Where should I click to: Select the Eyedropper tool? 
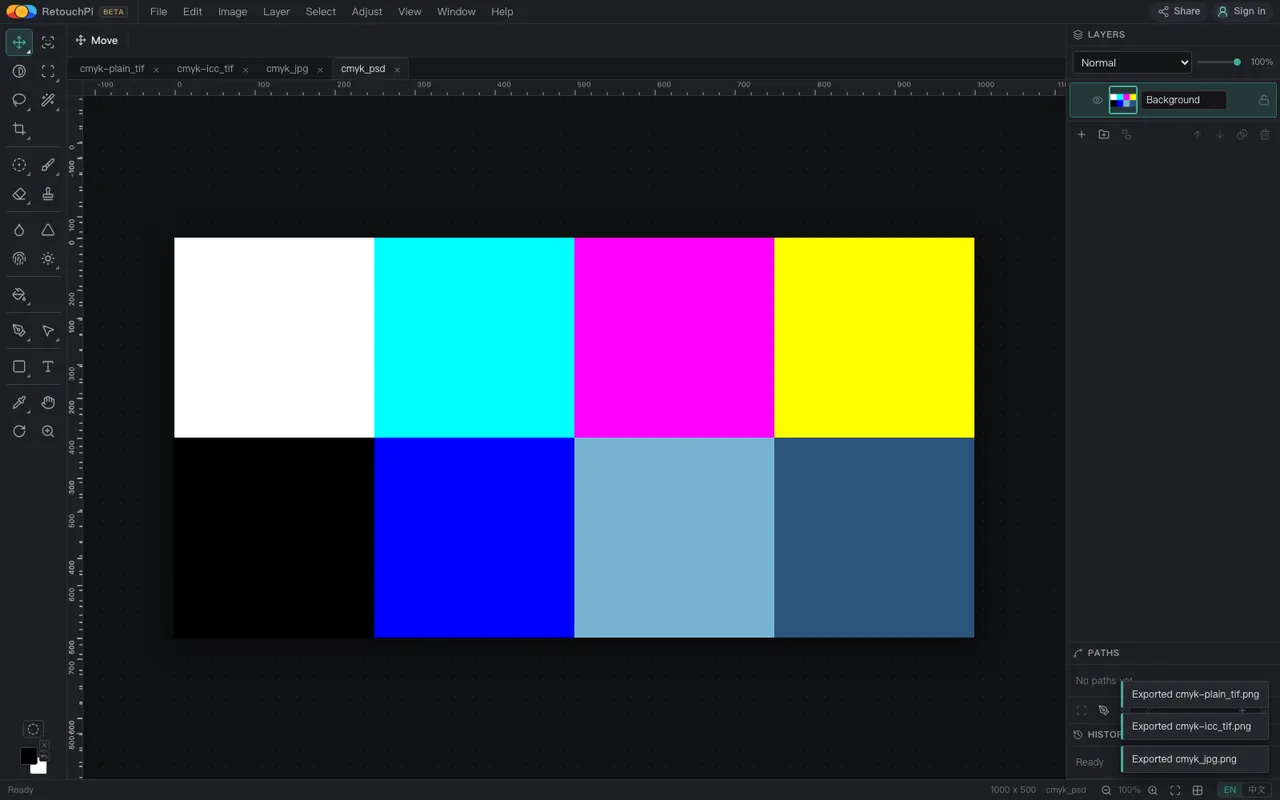(x=19, y=403)
